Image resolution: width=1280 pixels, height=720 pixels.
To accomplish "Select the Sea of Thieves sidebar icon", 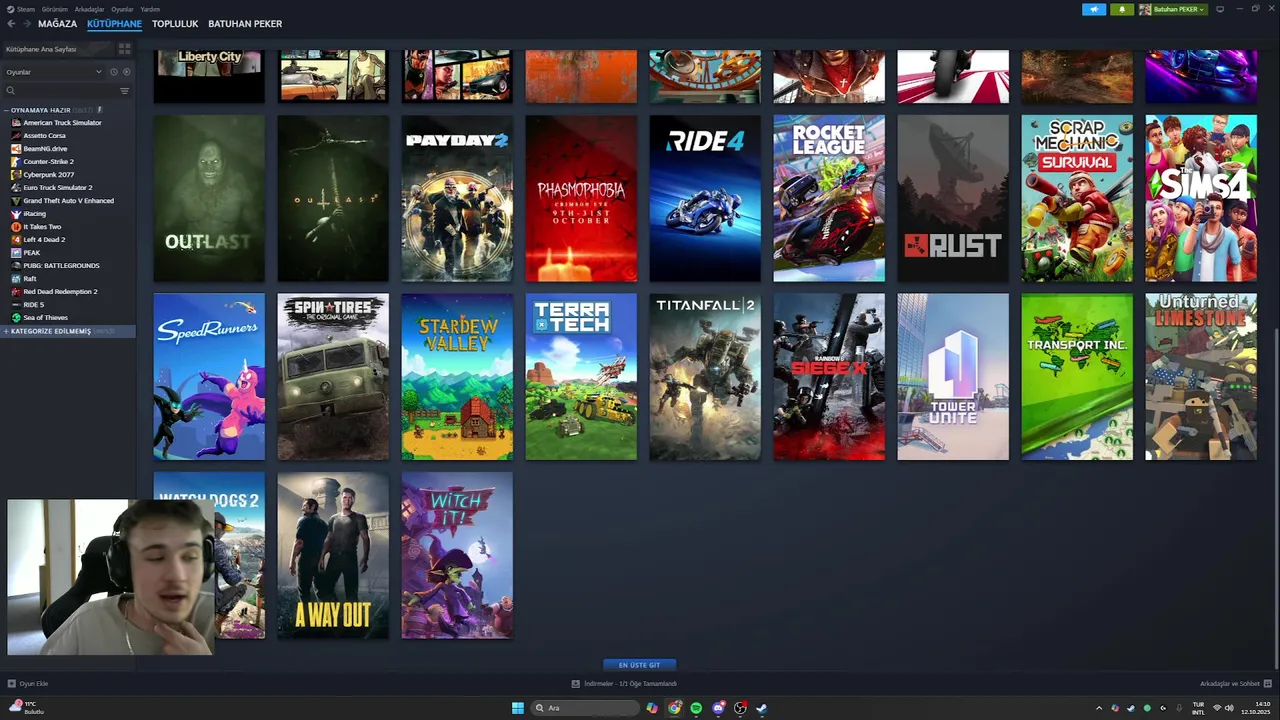I will point(15,318).
